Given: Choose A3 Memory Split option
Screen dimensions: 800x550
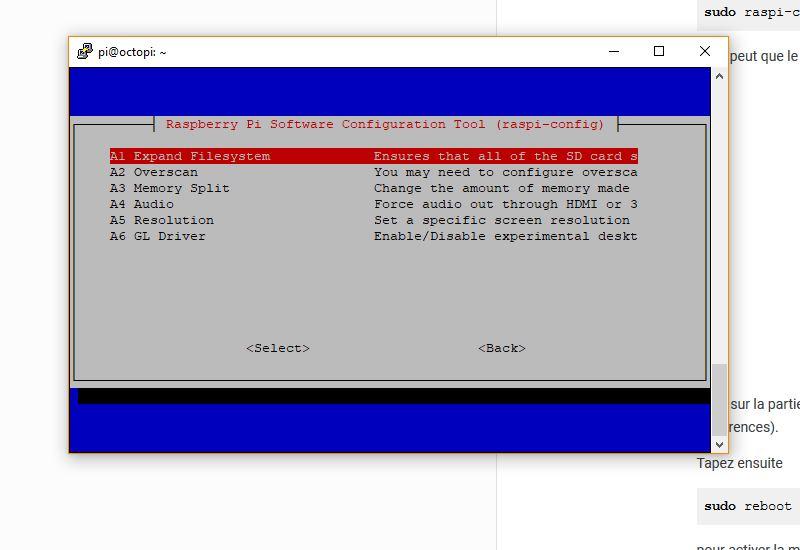Looking at the screenshot, I should [373, 188].
